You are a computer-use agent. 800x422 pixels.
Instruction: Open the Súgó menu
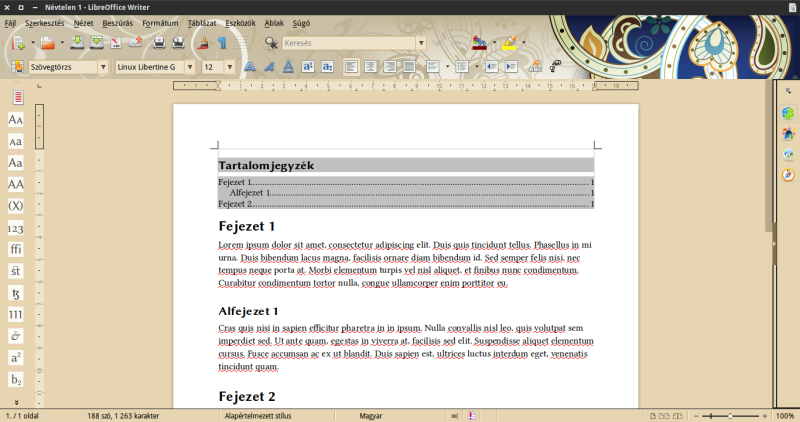click(x=301, y=23)
